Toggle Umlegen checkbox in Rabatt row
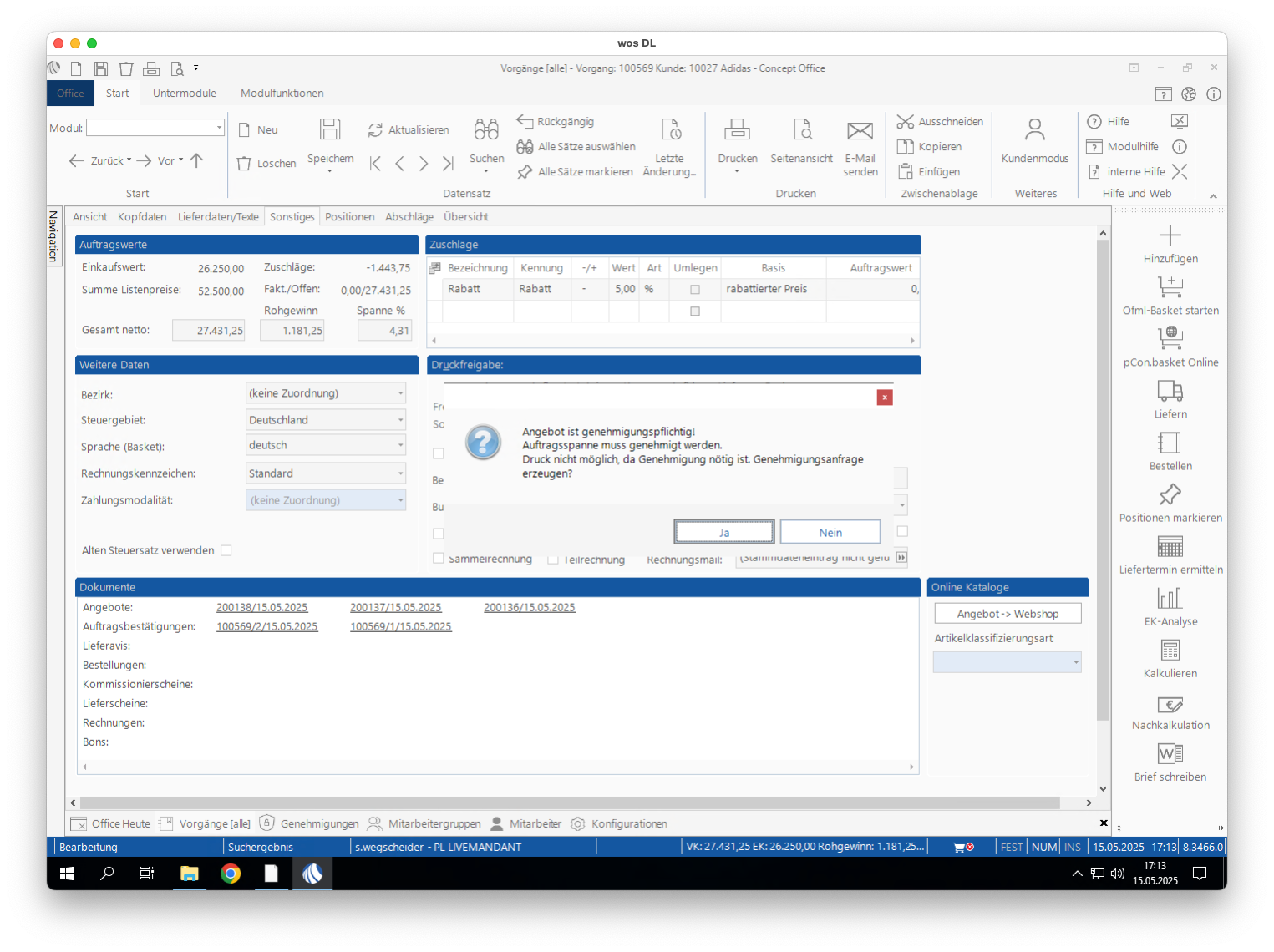Image resolution: width=1274 pixels, height=952 pixels. click(695, 290)
